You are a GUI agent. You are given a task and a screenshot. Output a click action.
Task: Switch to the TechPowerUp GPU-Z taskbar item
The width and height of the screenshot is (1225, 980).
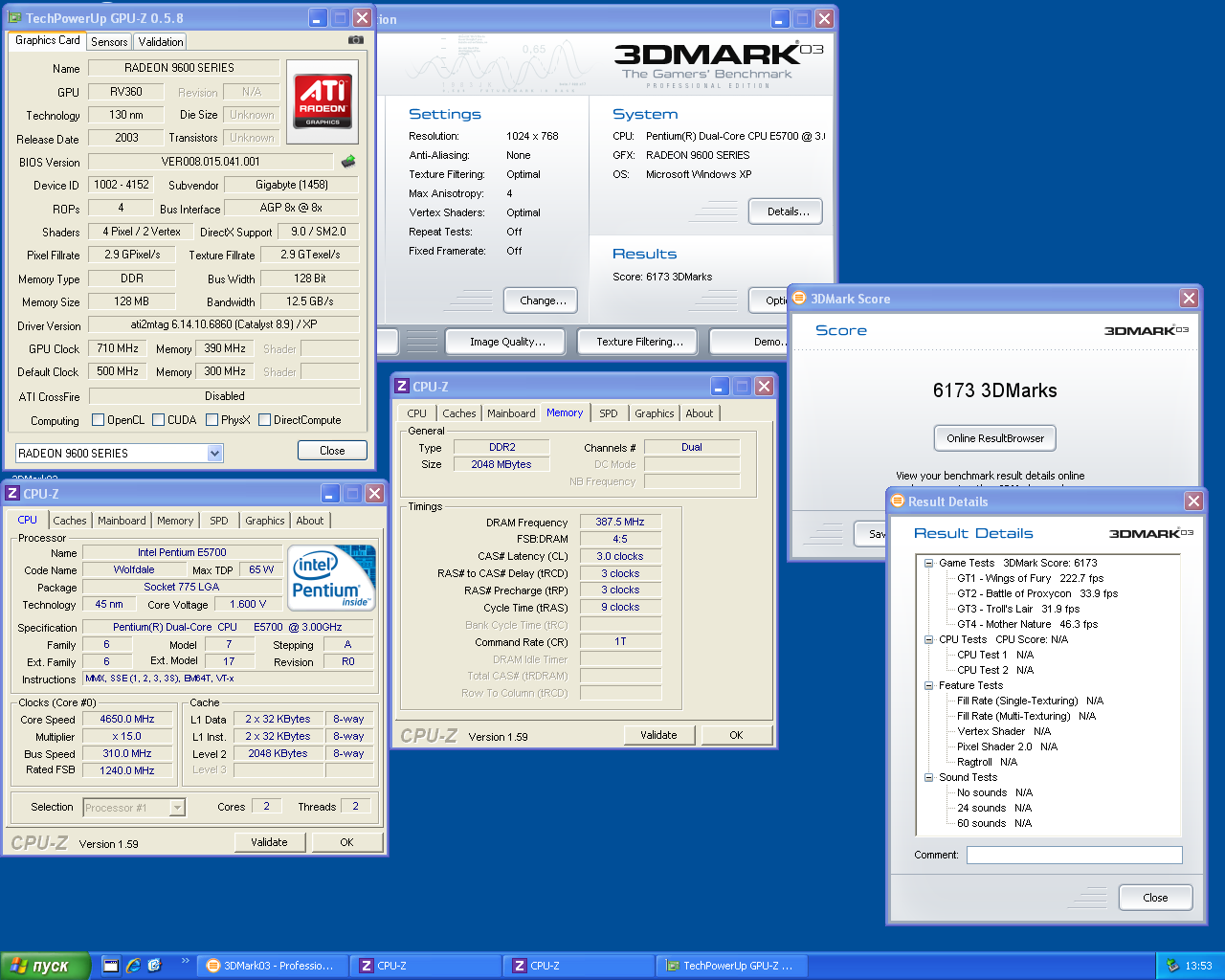coord(731,966)
